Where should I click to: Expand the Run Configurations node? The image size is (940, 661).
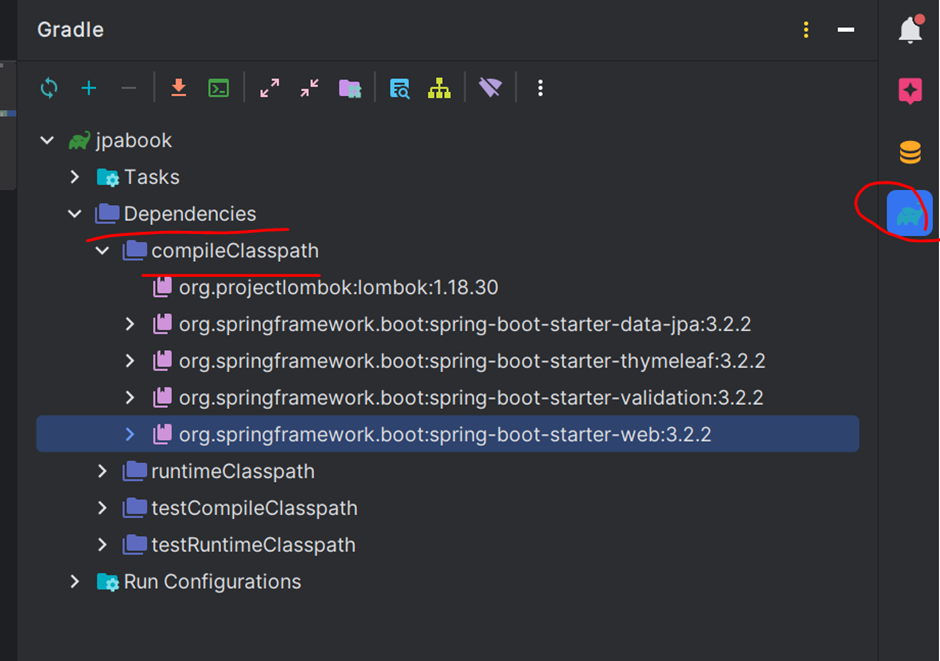[x=74, y=582]
